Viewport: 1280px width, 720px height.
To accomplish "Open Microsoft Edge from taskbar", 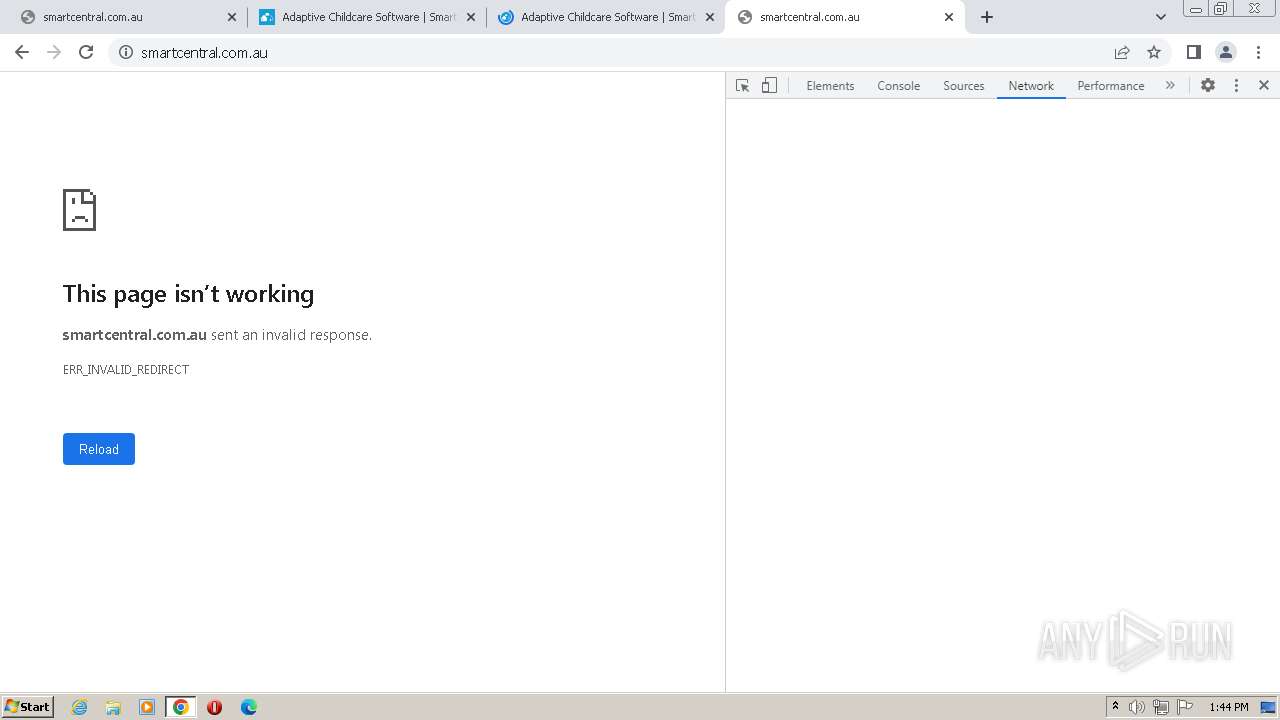I will (x=249, y=707).
